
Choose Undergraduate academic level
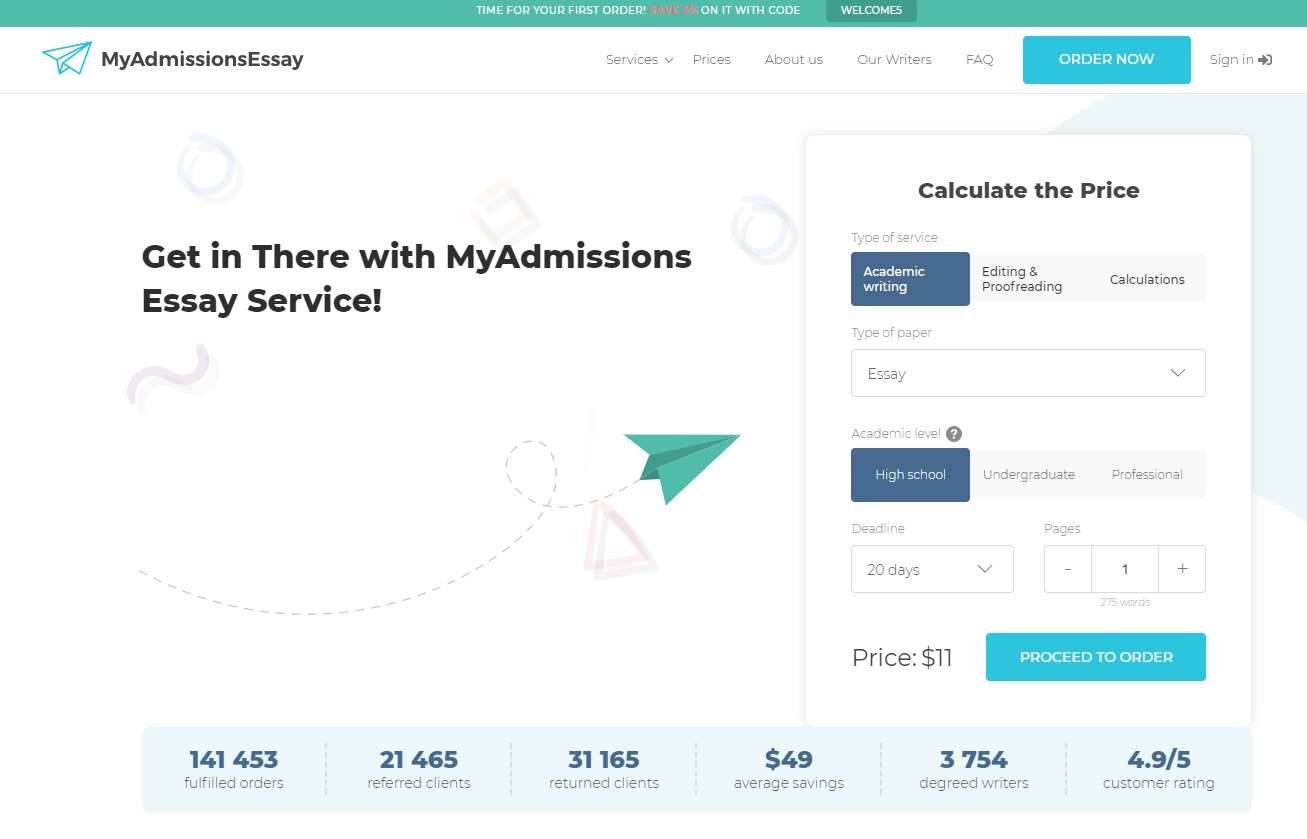1028,475
